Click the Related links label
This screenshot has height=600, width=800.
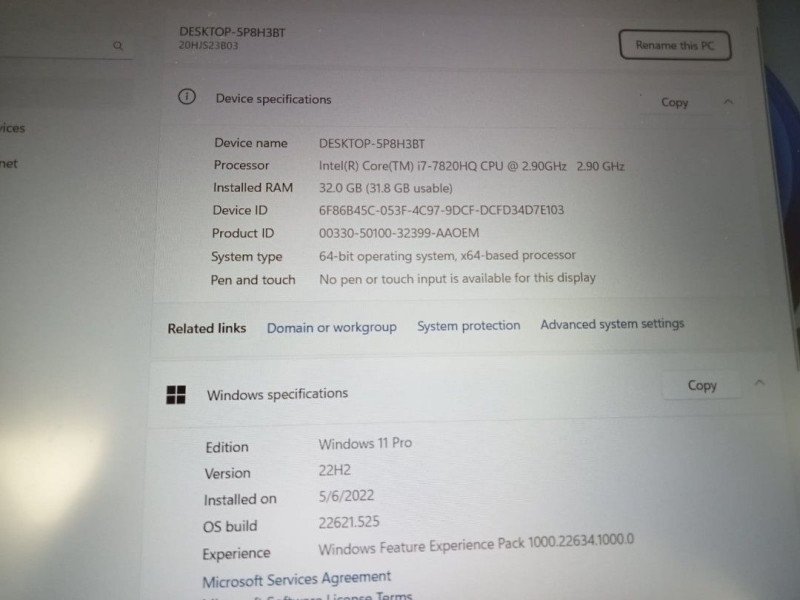point(207,328)
